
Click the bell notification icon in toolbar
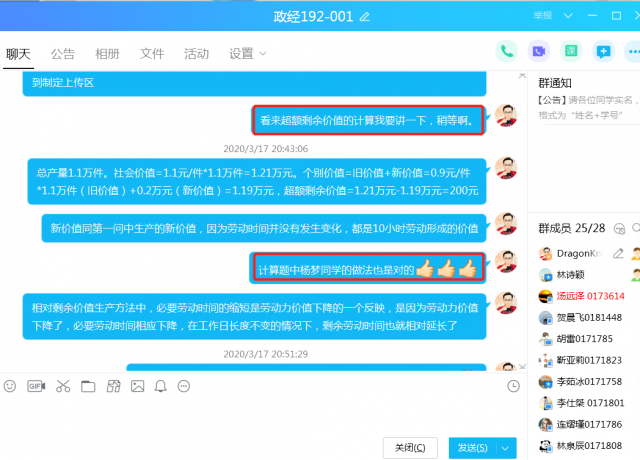[x=160, y=386]
